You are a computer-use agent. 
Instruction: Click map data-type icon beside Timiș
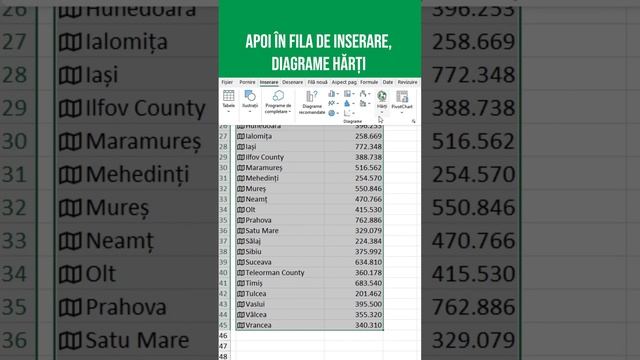[241, 283]
